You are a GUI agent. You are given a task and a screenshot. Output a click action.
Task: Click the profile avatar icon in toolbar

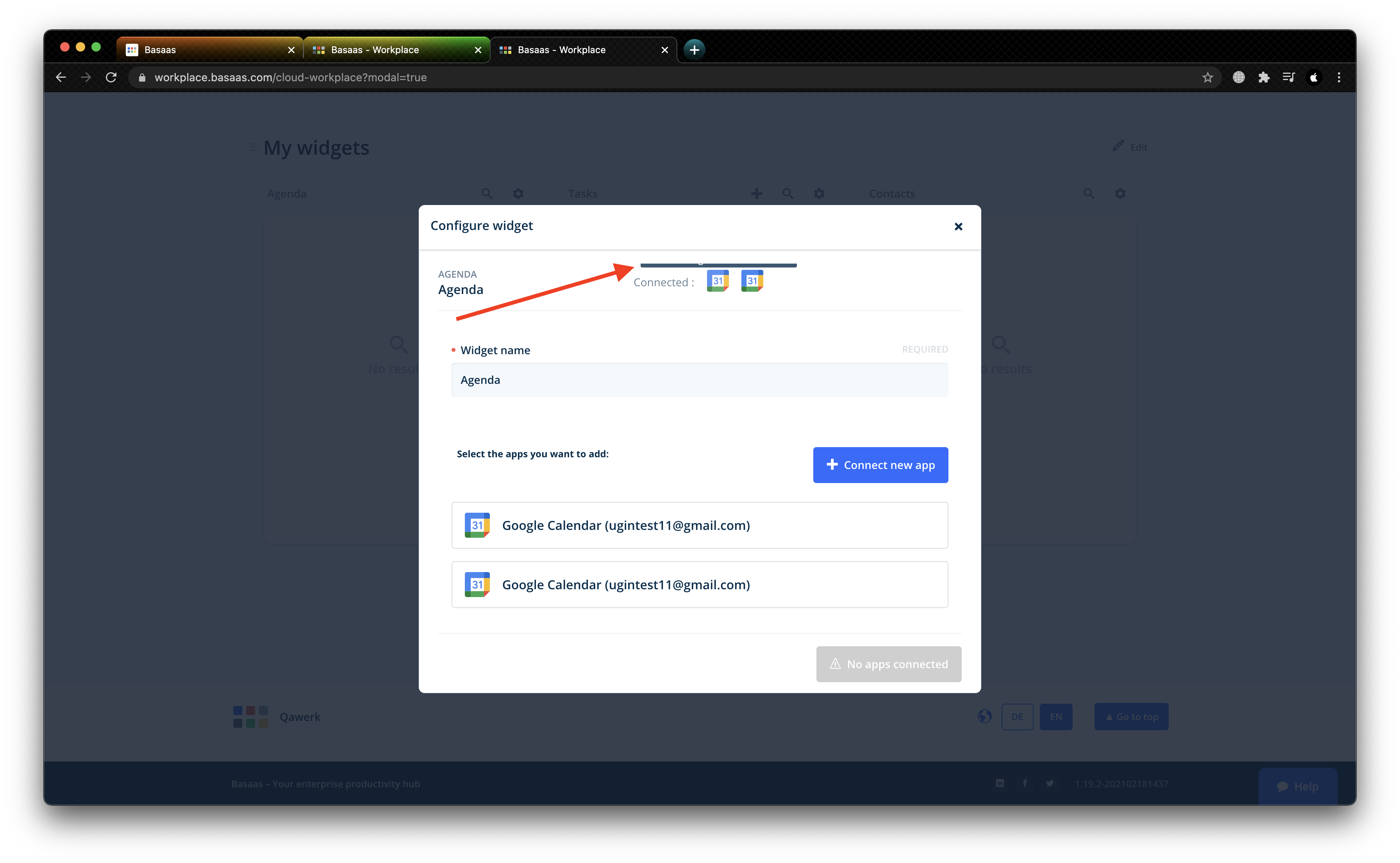coord(1314,77)
